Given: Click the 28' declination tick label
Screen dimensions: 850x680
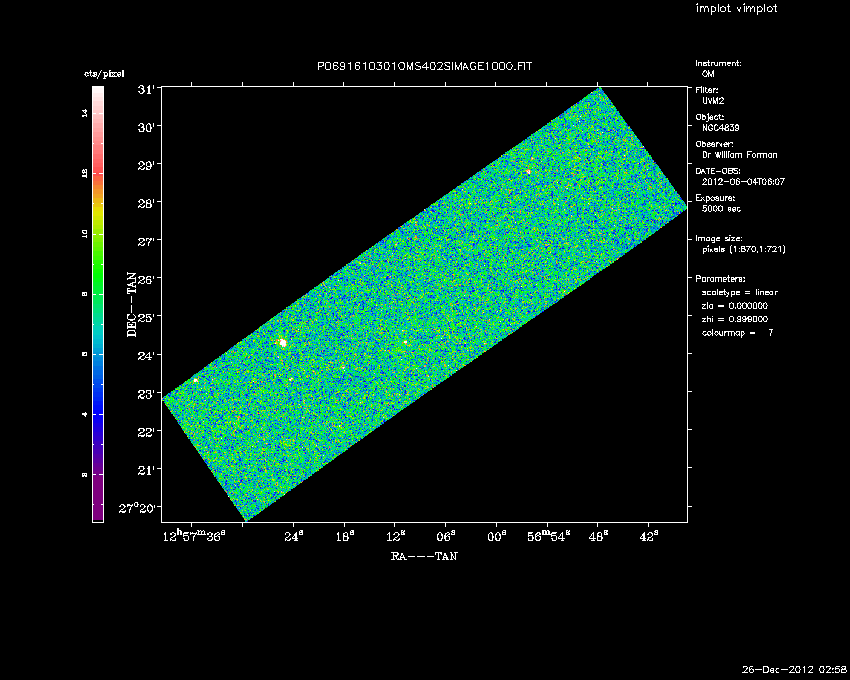Looking at the screenshot, I should click(x=147, y=204).
